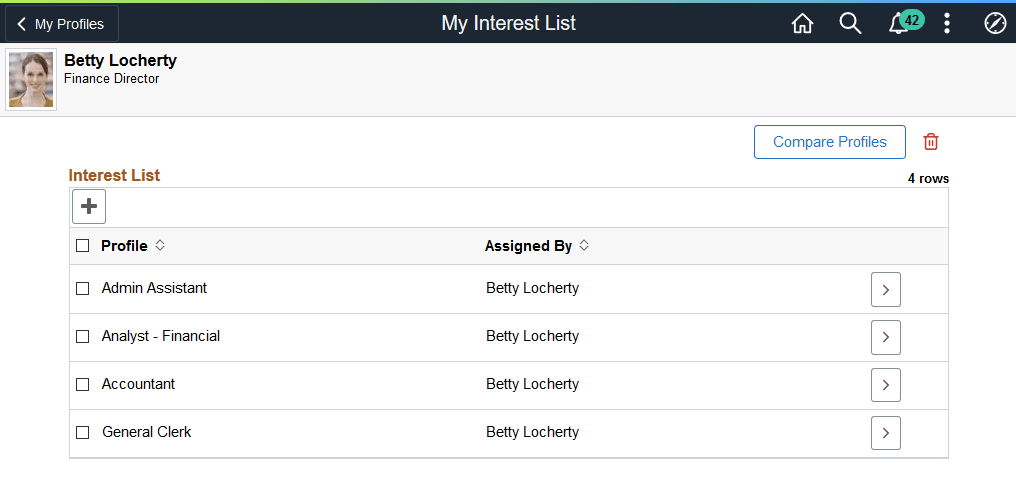
Task: Open the global search magnifier
Action: pos(850,24)
